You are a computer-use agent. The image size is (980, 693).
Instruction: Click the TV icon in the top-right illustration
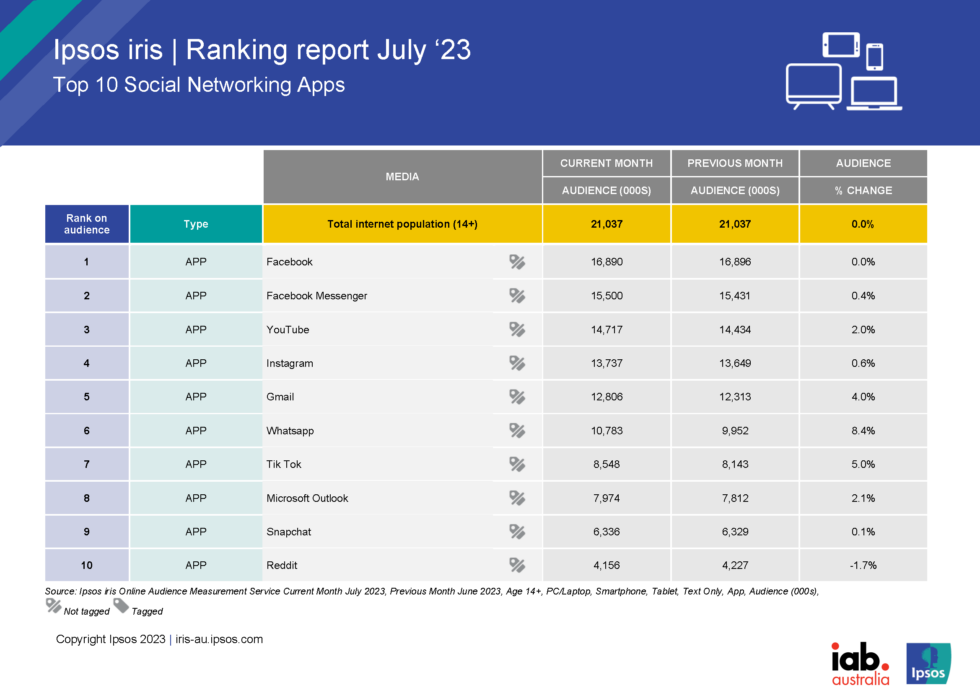tap(812, 84)
